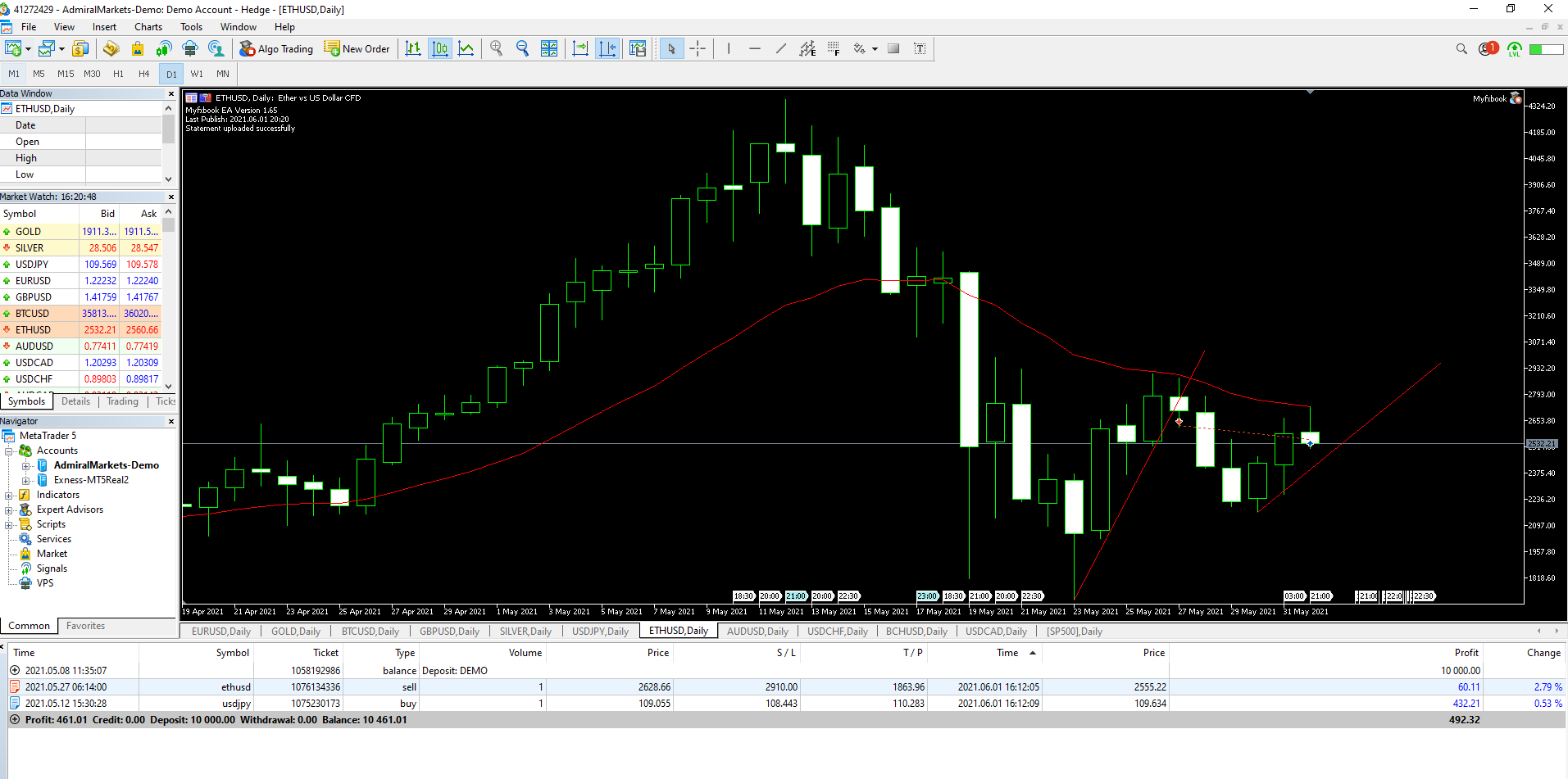
Task: Tile chart windows icon
Action: pos(549,49)
